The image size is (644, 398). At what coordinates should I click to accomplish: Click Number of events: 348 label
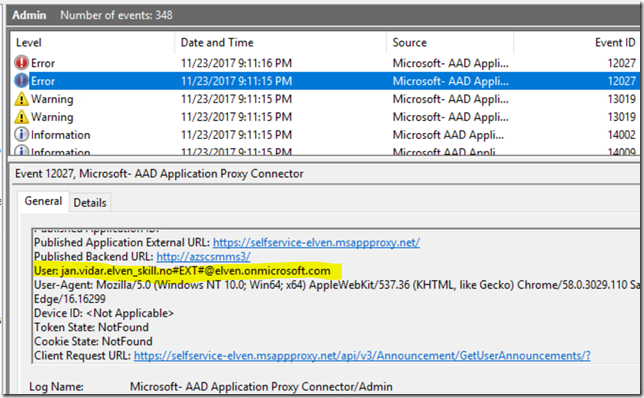(117, 15)
